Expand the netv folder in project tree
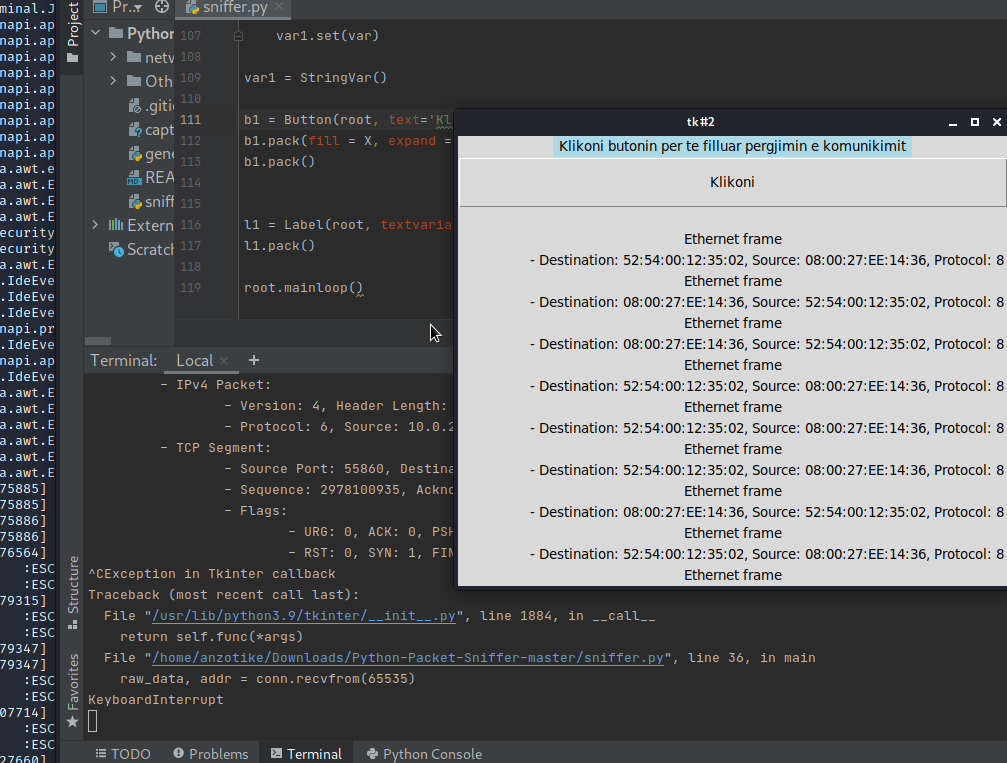 point(113,57)
